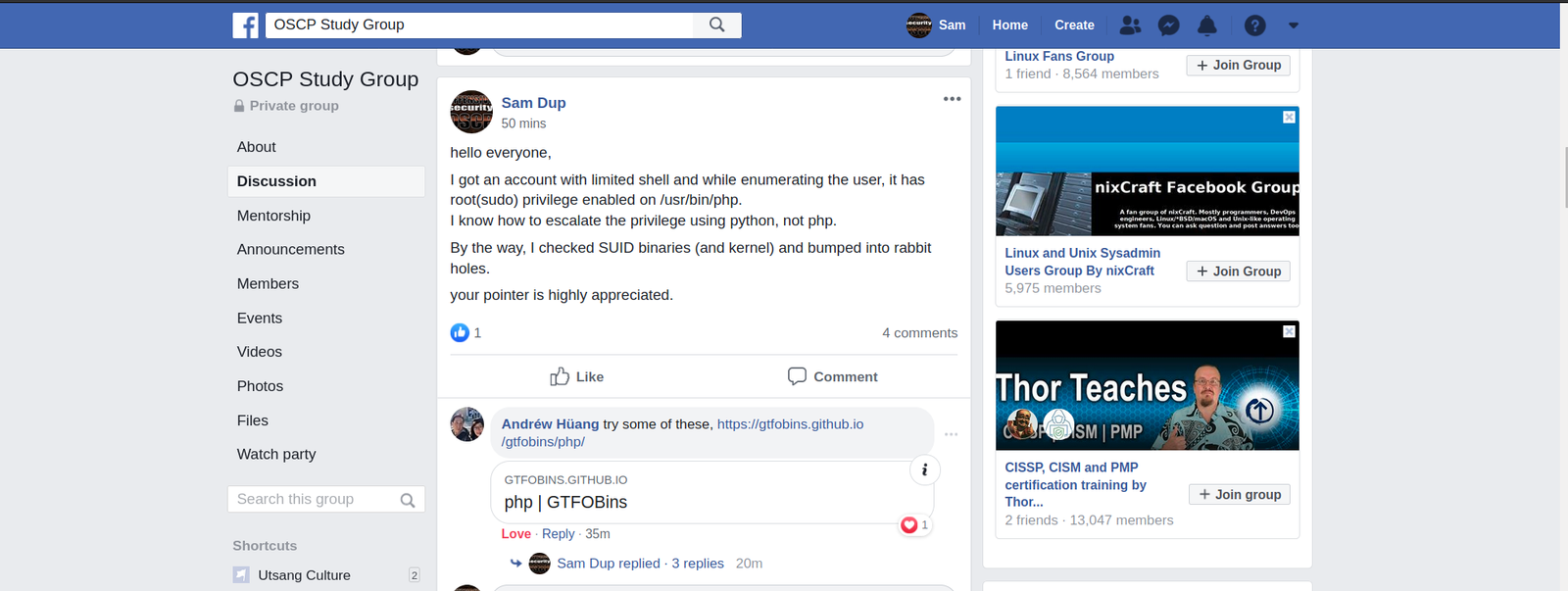Viewport: 1568px width, 591px height.
Task: Click the heart reaction on the comment
Action: 909,525
